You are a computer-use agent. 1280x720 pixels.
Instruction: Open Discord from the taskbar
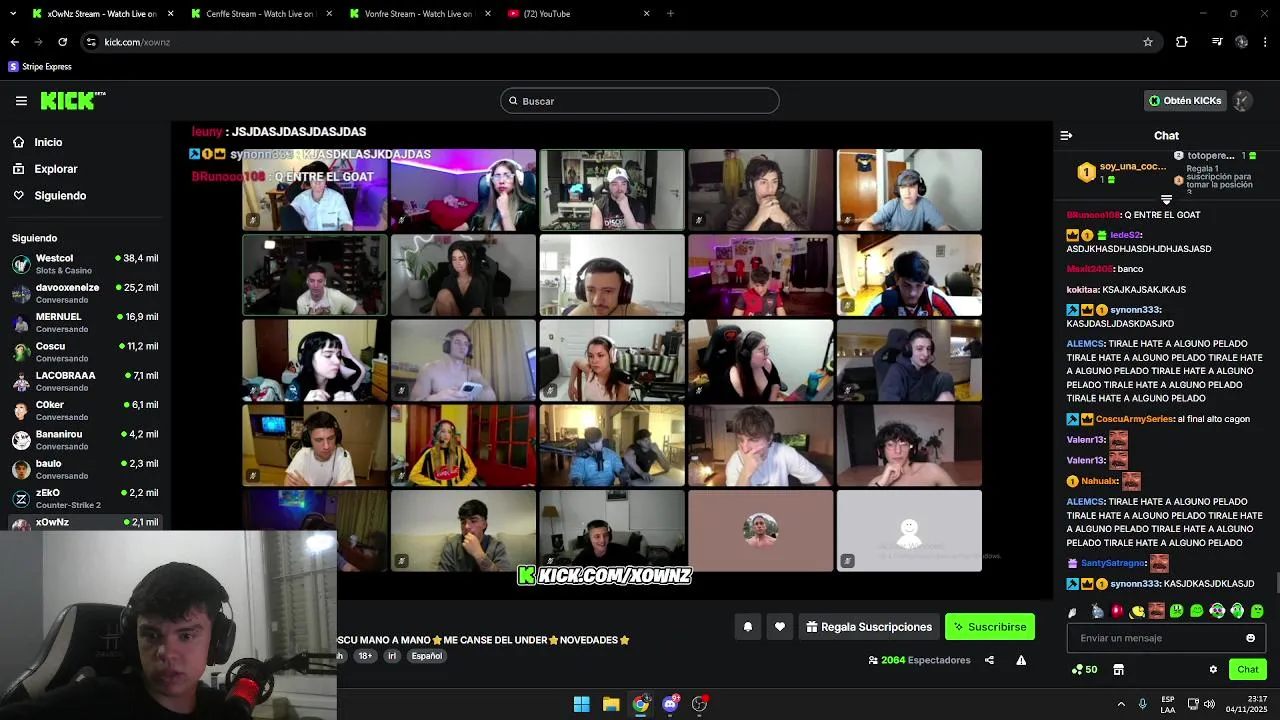click(x=670, y=704)
